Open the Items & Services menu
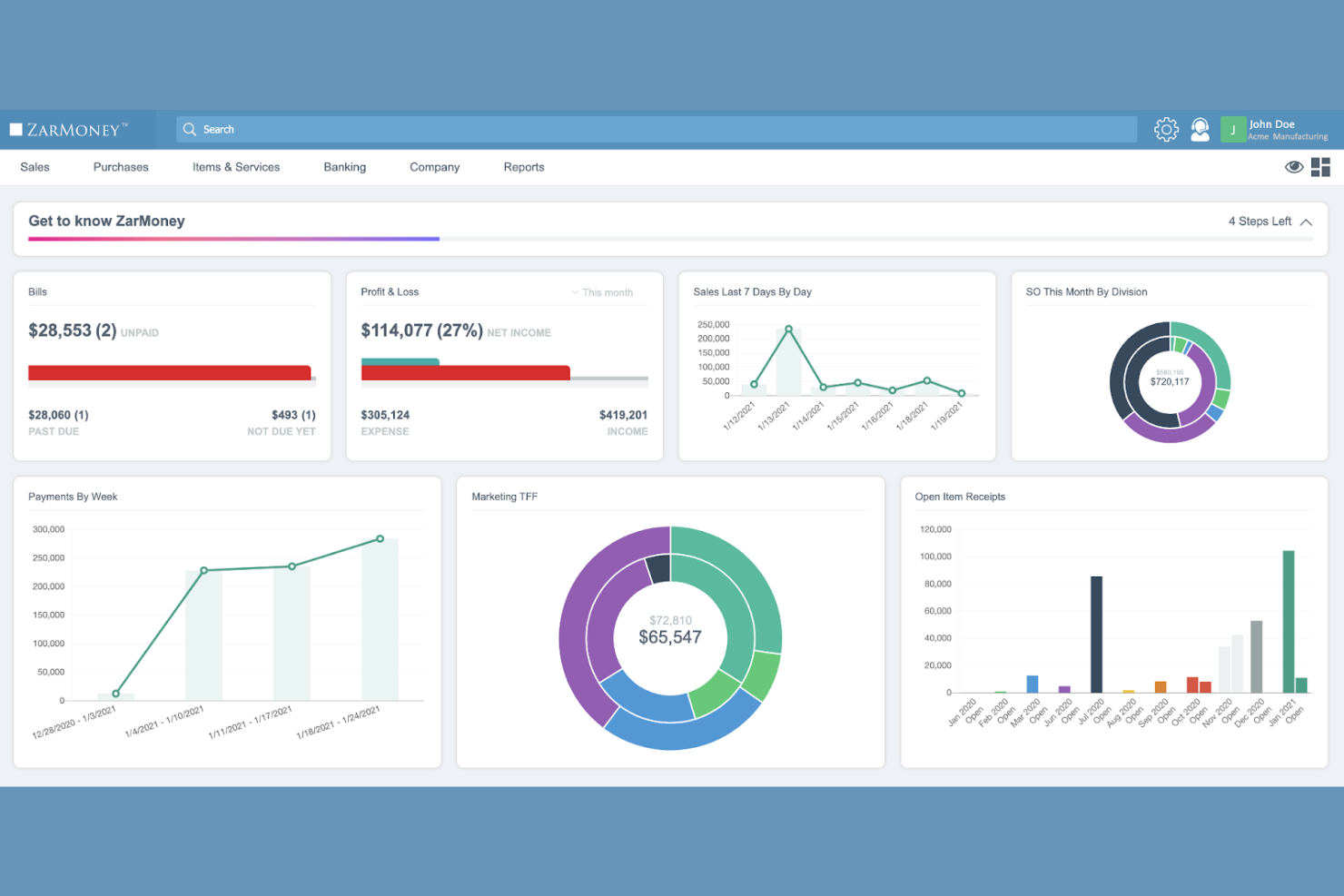The height and width of the screenshot is (896, 1344). click(236, 167)
